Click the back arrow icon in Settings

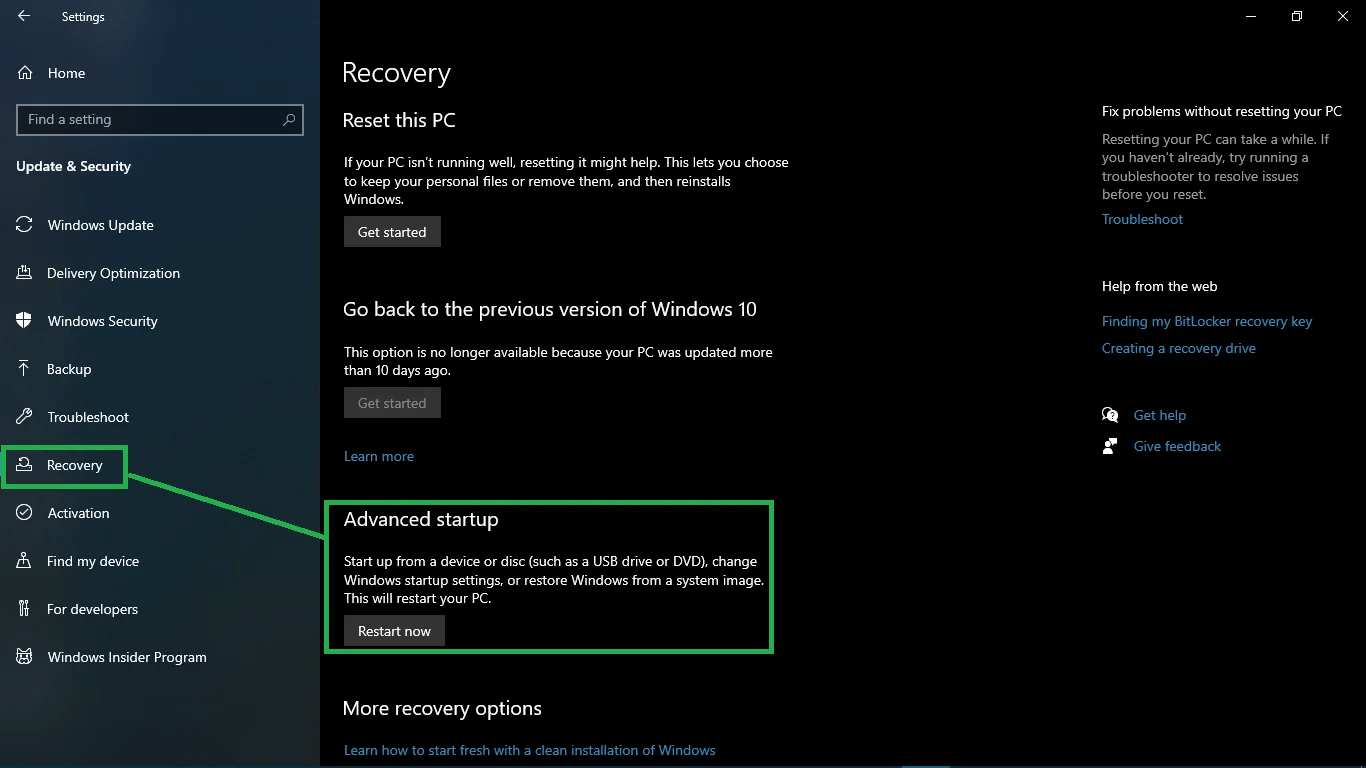[x=24, y=16]
